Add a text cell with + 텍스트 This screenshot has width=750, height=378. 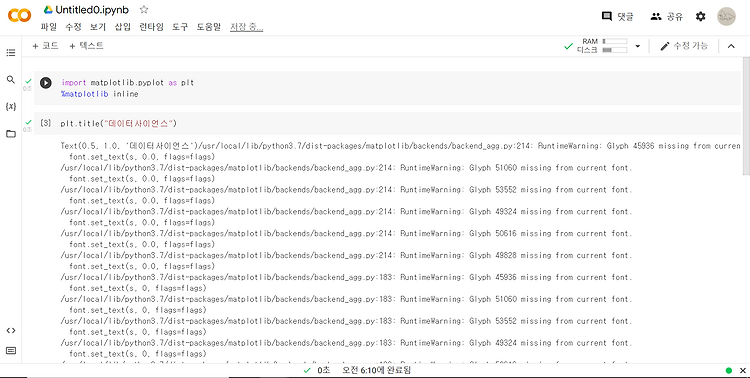[86, 46]
